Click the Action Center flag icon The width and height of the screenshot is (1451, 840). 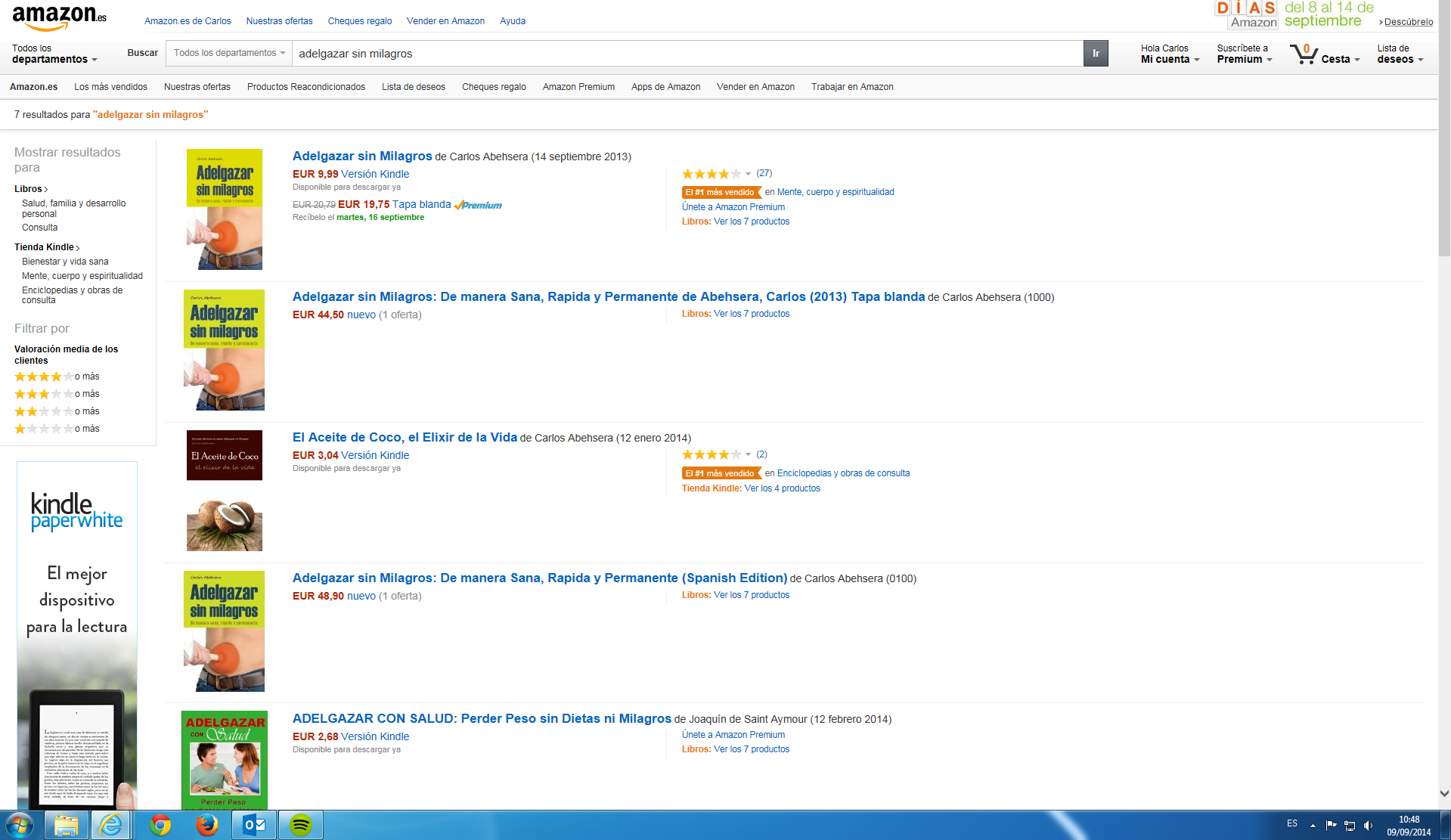tap(1332, 825)
